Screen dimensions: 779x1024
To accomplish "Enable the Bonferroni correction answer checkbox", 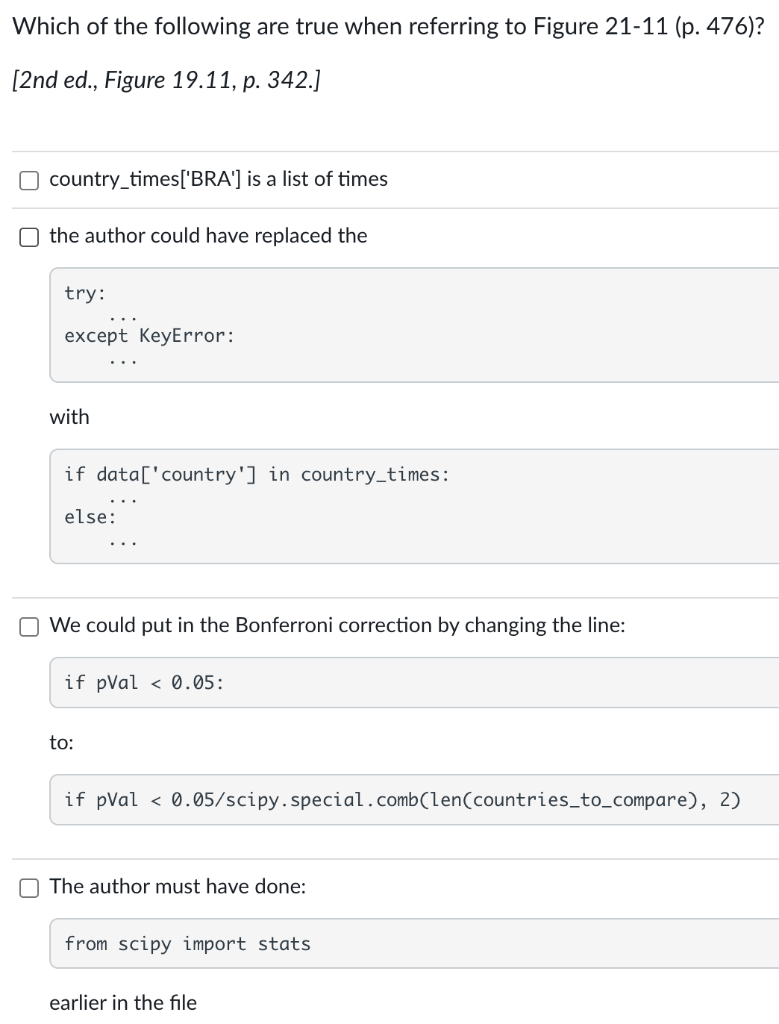I will click(29, 626).
